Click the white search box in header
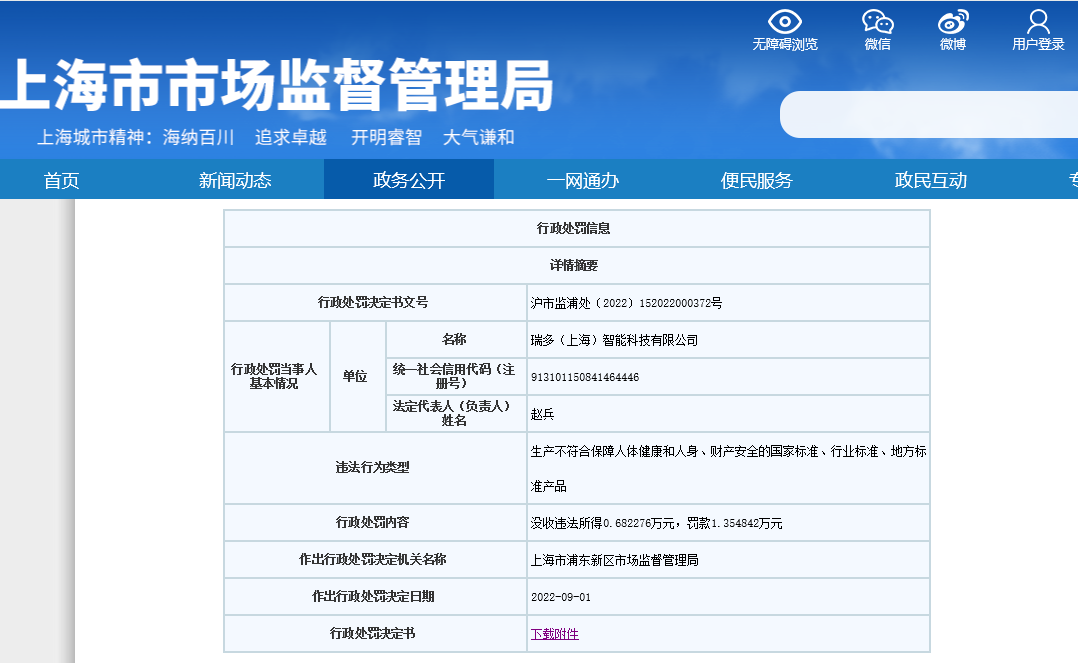 [928, 114]
